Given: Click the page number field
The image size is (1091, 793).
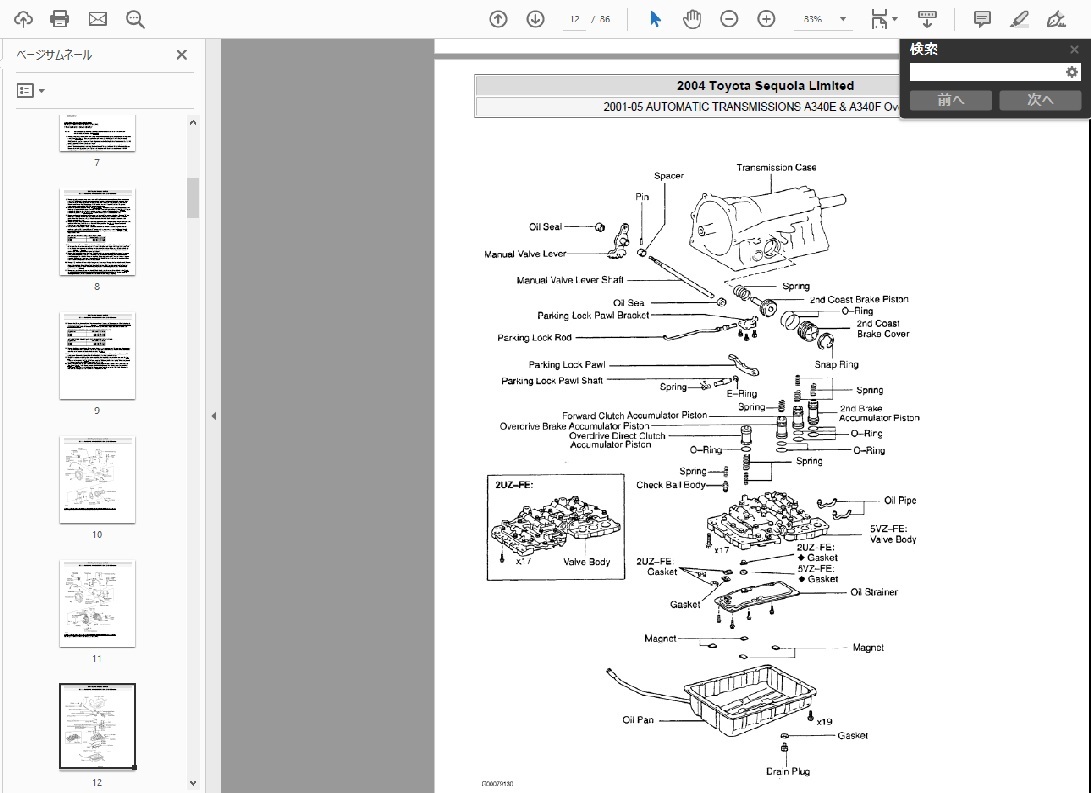Looking at the screenshot, I should (x=575, y=19).
